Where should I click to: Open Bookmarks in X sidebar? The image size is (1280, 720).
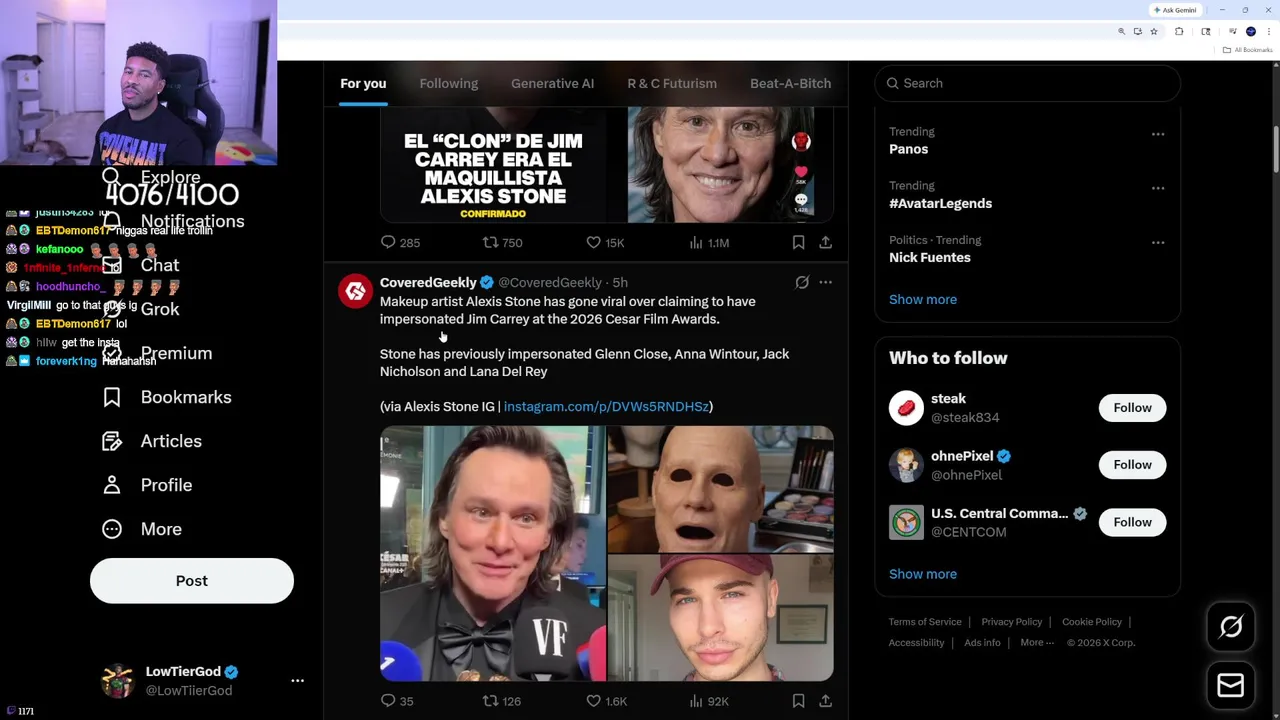pyautogui.click(x=167, y=397)
